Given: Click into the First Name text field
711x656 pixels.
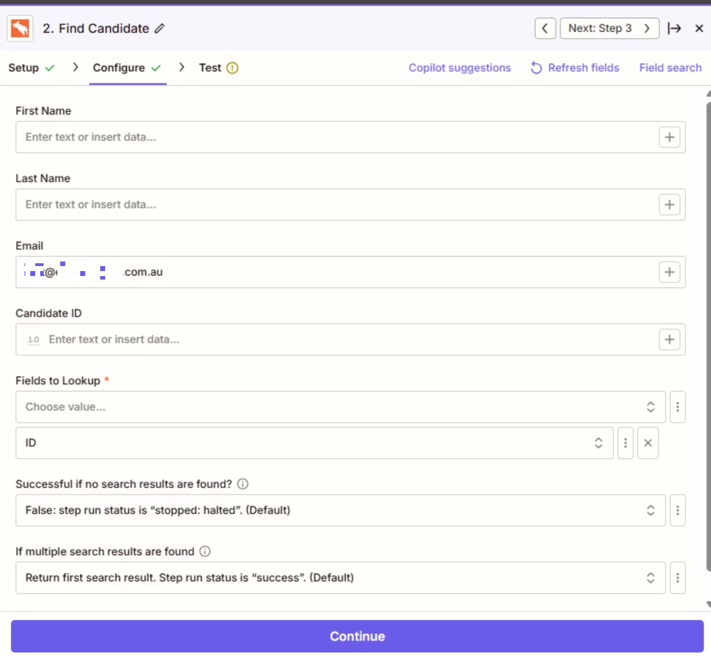Looking at the screenshot, I should tap(335, 137).
